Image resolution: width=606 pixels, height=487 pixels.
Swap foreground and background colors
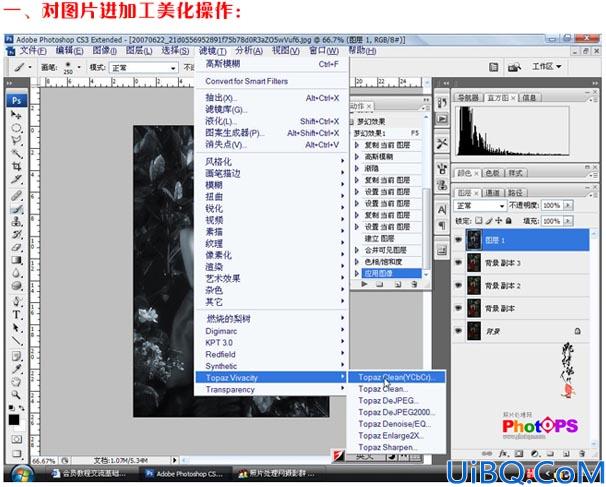coord(21,408)
